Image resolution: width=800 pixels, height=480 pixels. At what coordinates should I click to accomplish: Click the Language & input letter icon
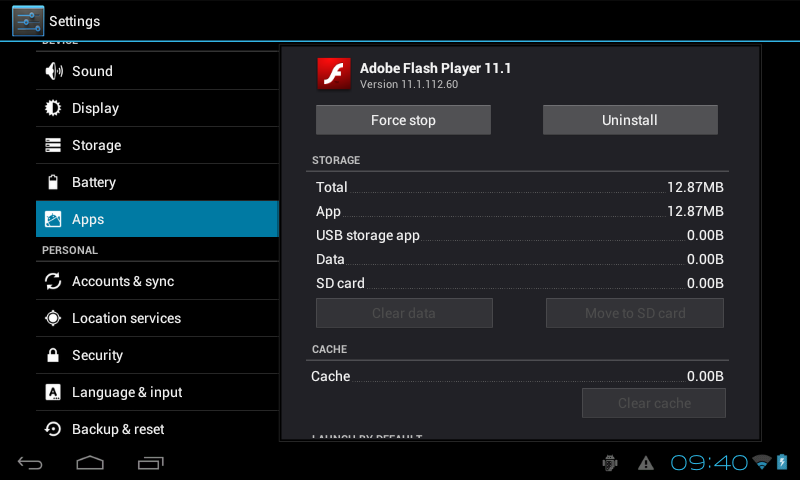(x=53, y=392)
